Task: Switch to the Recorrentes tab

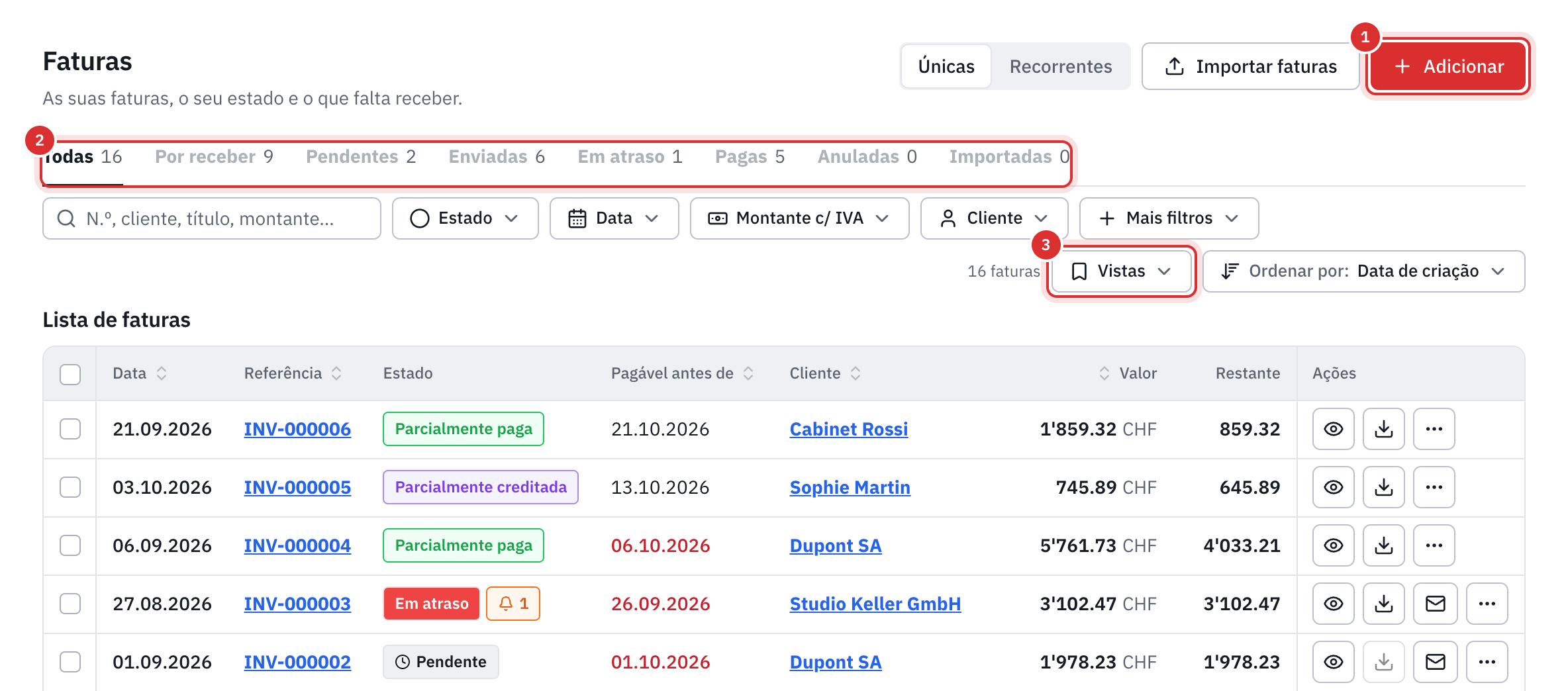Action: (1061, 66)
